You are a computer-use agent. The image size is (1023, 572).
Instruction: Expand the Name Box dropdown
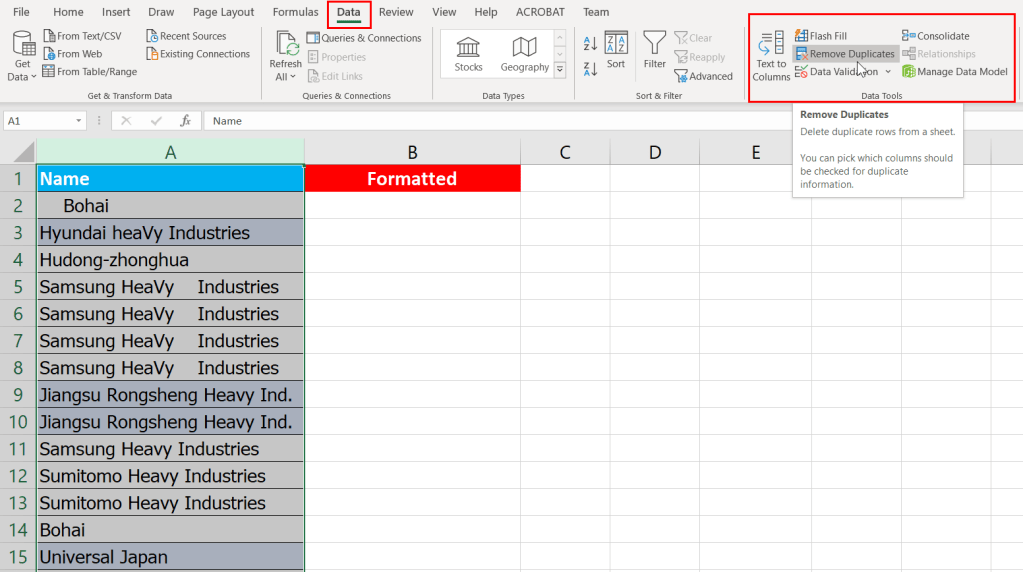tap(79, 121)
